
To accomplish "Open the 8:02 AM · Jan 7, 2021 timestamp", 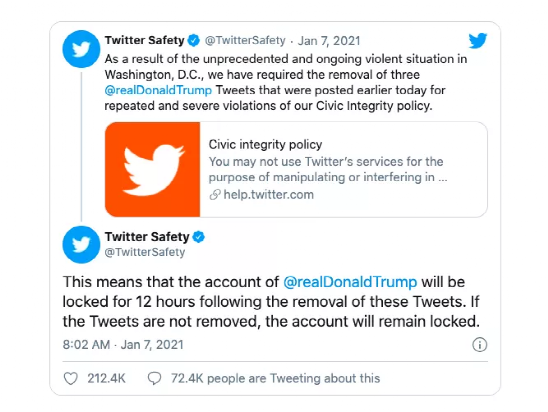I will pos(123,345).
